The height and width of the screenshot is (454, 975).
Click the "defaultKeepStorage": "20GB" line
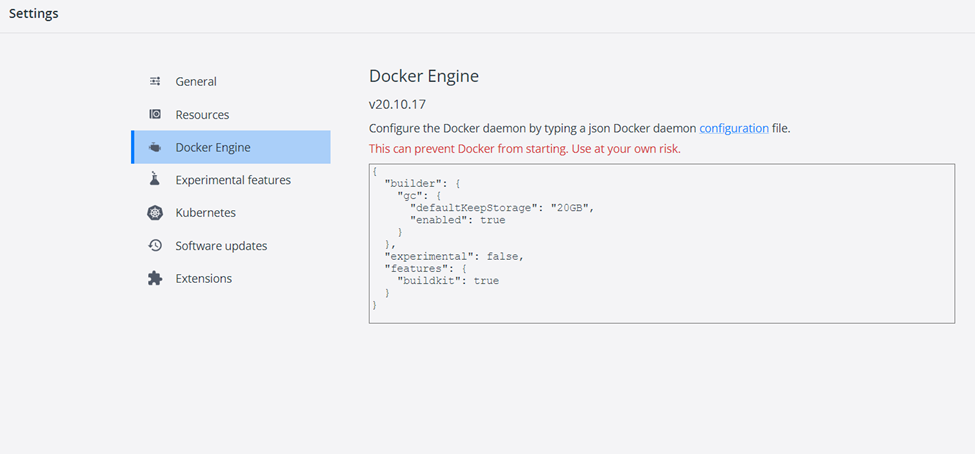pos(502,208)
